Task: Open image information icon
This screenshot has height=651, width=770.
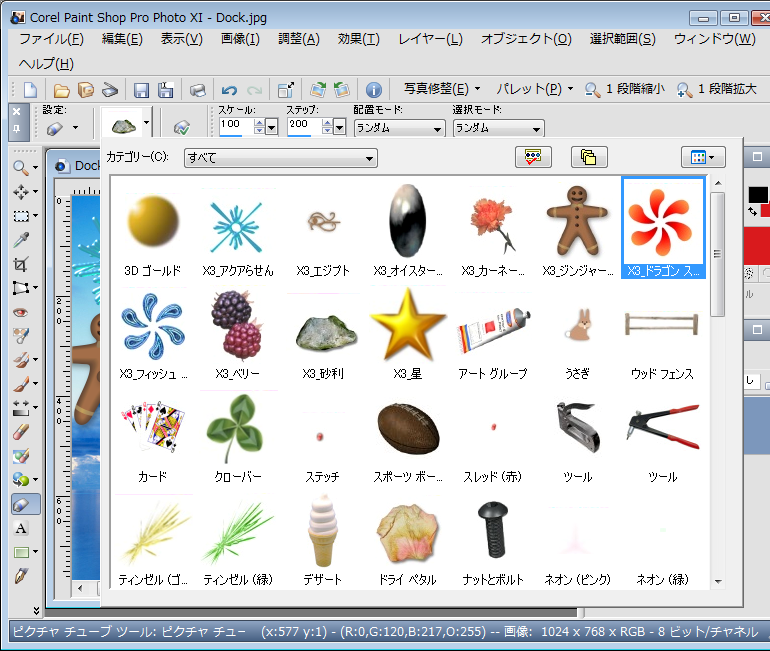Action: tap(374, 90)
